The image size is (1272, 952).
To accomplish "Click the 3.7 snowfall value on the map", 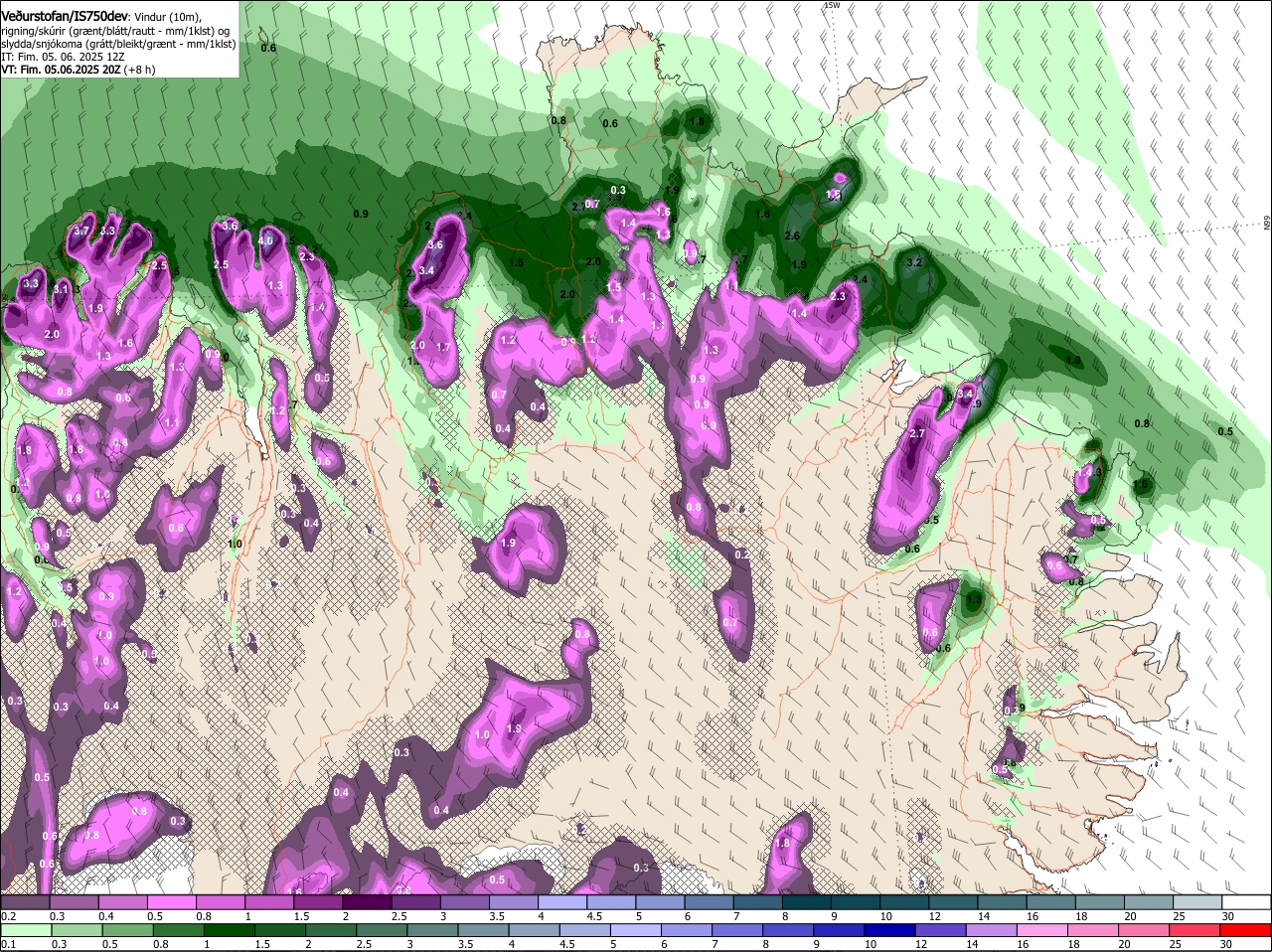I will coord(81,232).
